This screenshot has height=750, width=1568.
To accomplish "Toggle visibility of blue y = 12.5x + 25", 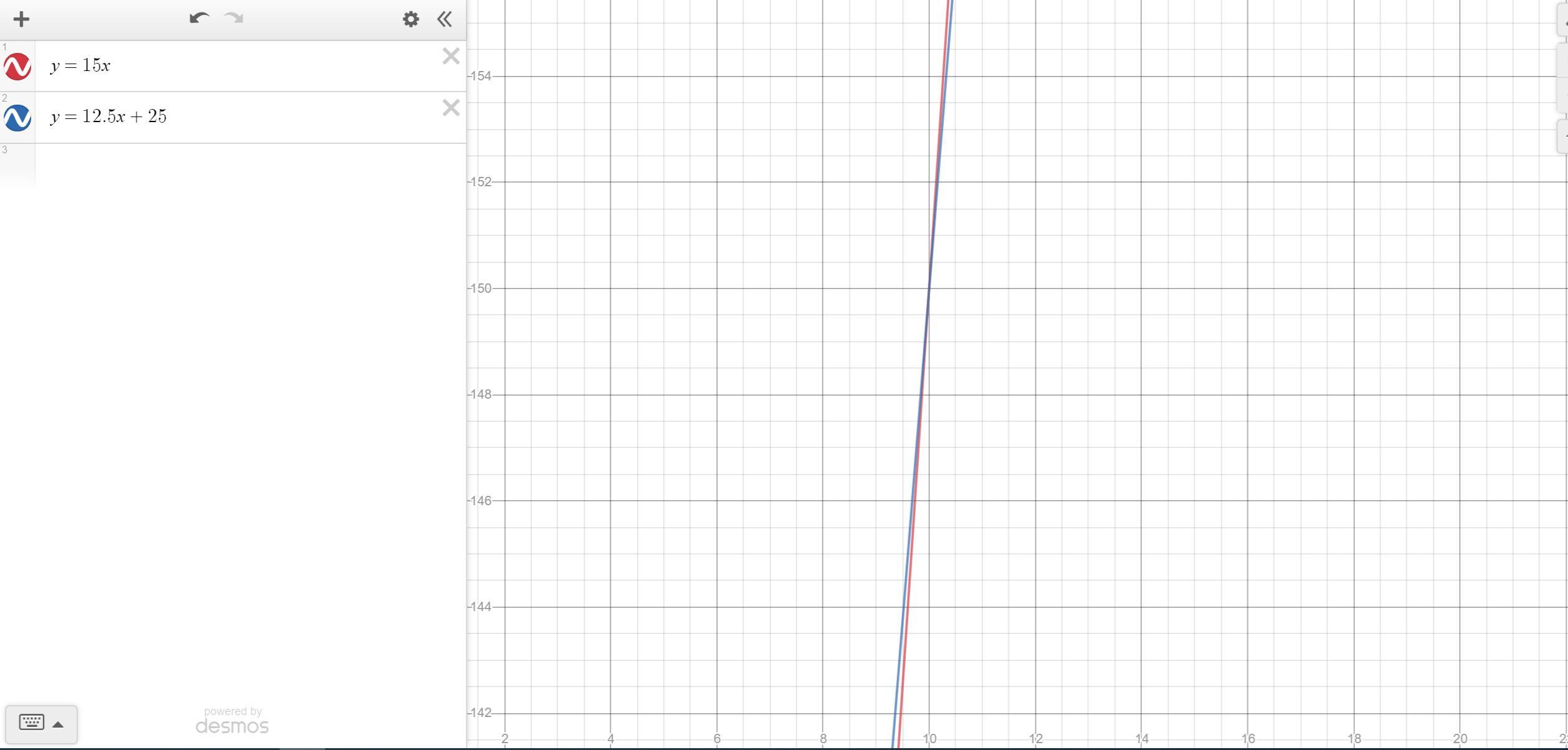I will pos(17,118).
